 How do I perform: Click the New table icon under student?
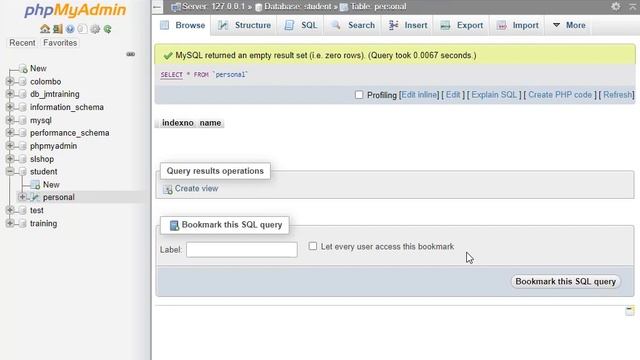(36, 184)
